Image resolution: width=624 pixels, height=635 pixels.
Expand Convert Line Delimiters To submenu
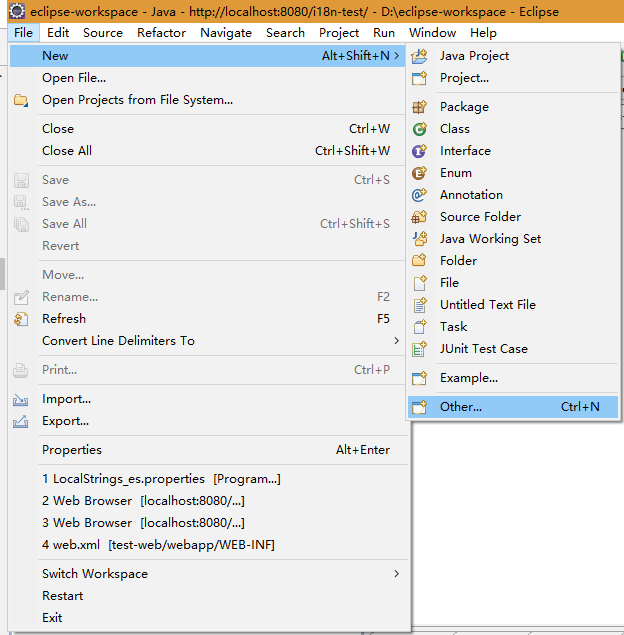click(397, 341)
